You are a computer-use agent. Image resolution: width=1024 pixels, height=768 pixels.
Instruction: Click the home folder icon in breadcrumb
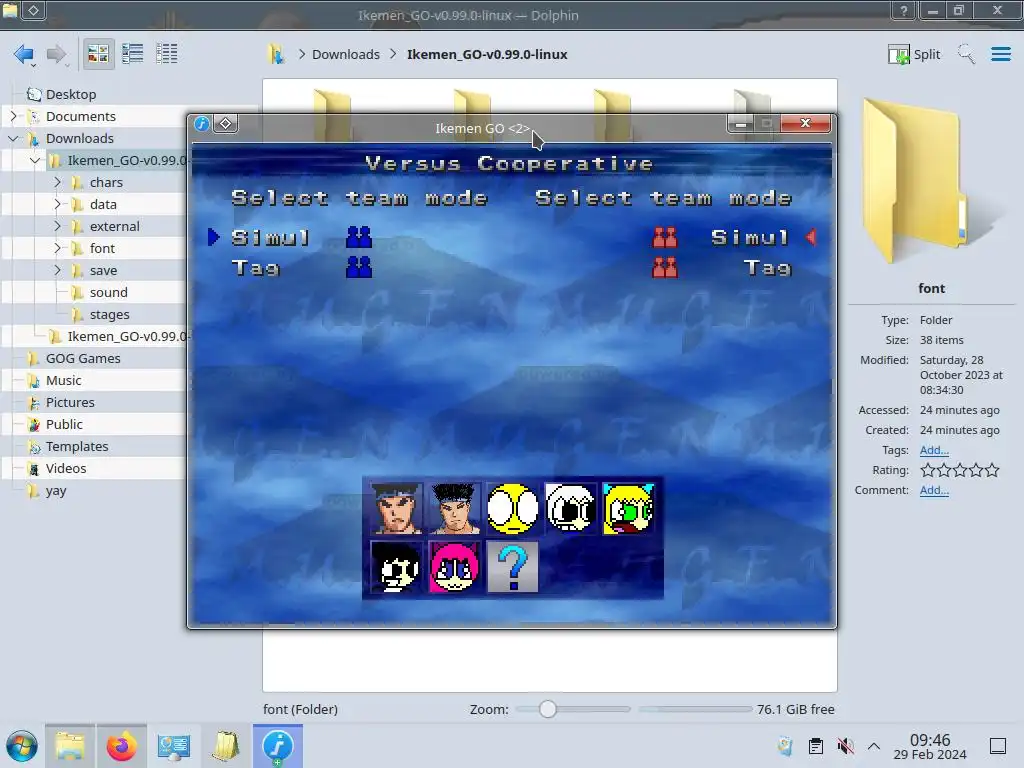[276, 54]
